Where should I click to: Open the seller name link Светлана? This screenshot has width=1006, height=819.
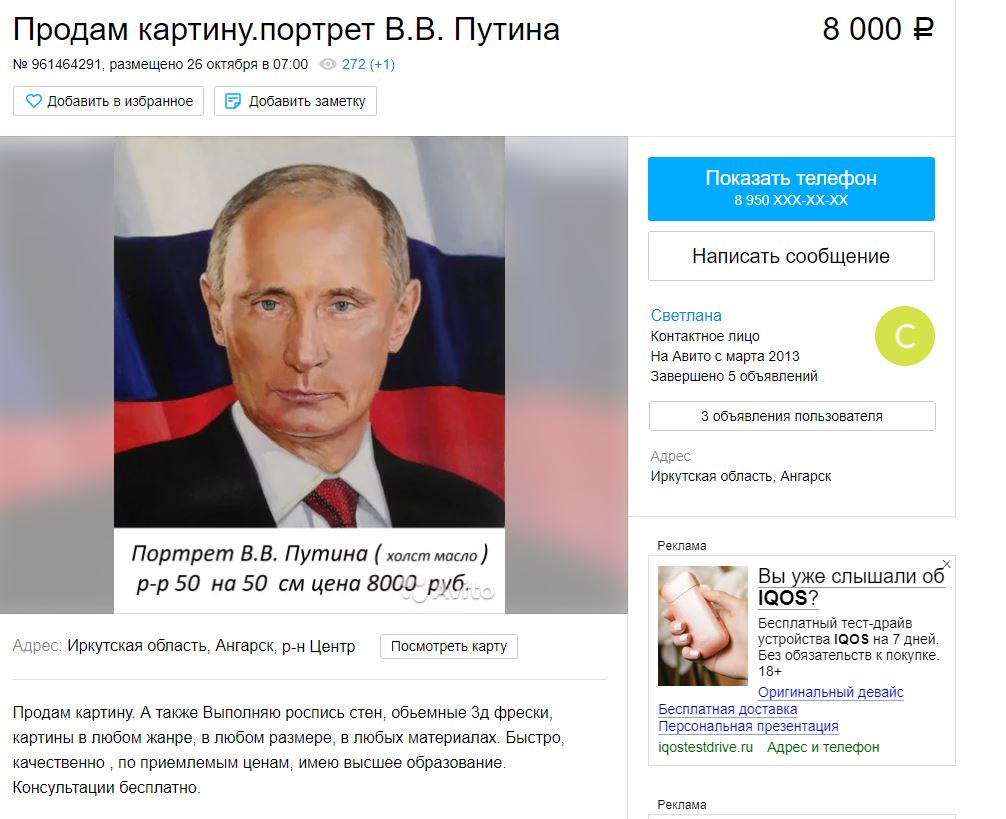[686, 316]
